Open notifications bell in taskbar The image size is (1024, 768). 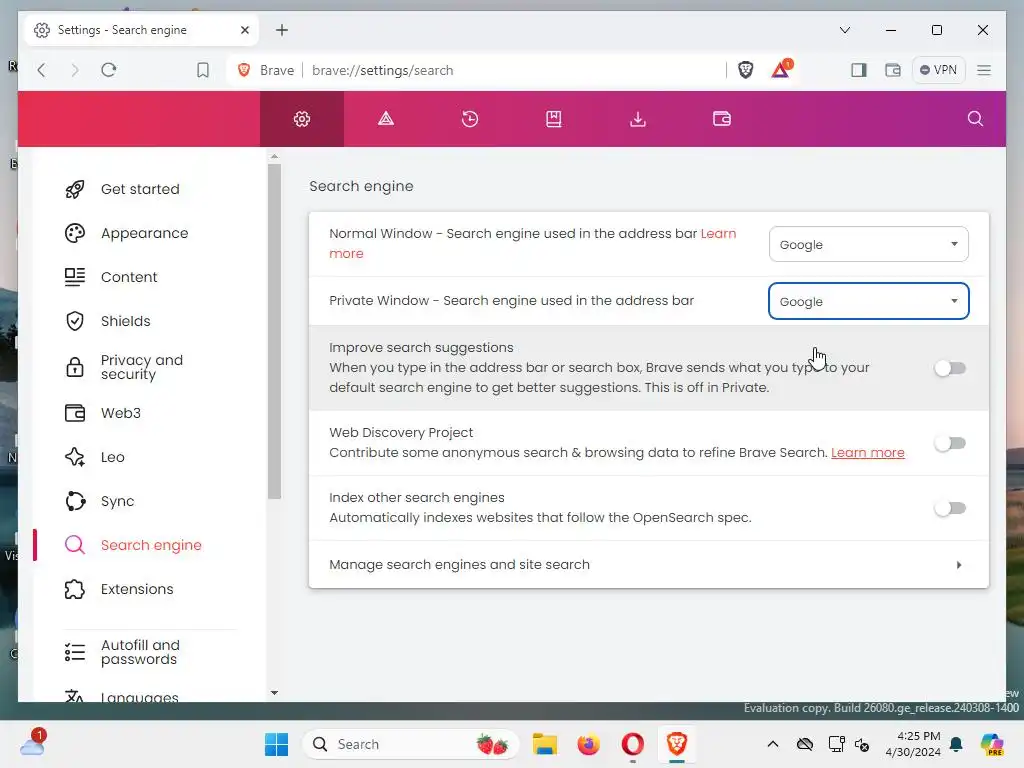[x=956, y=744]
